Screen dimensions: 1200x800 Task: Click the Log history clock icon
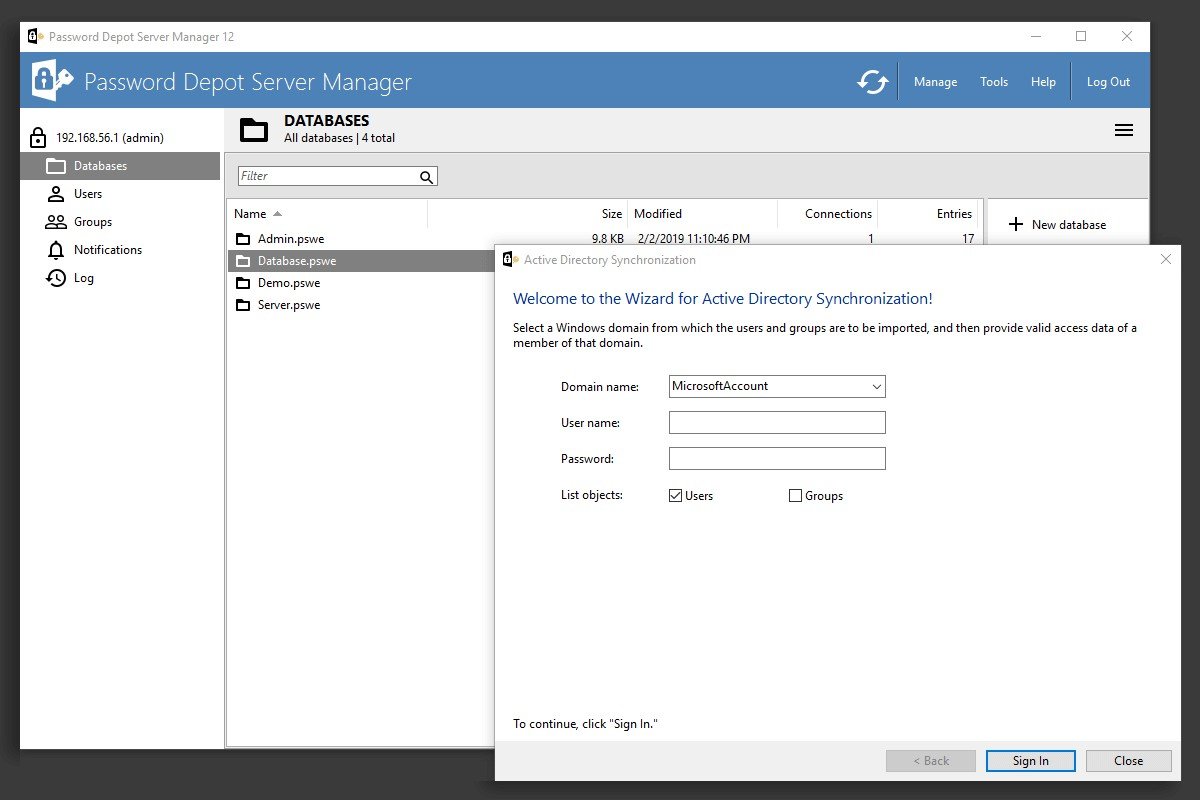click(56, 278)
